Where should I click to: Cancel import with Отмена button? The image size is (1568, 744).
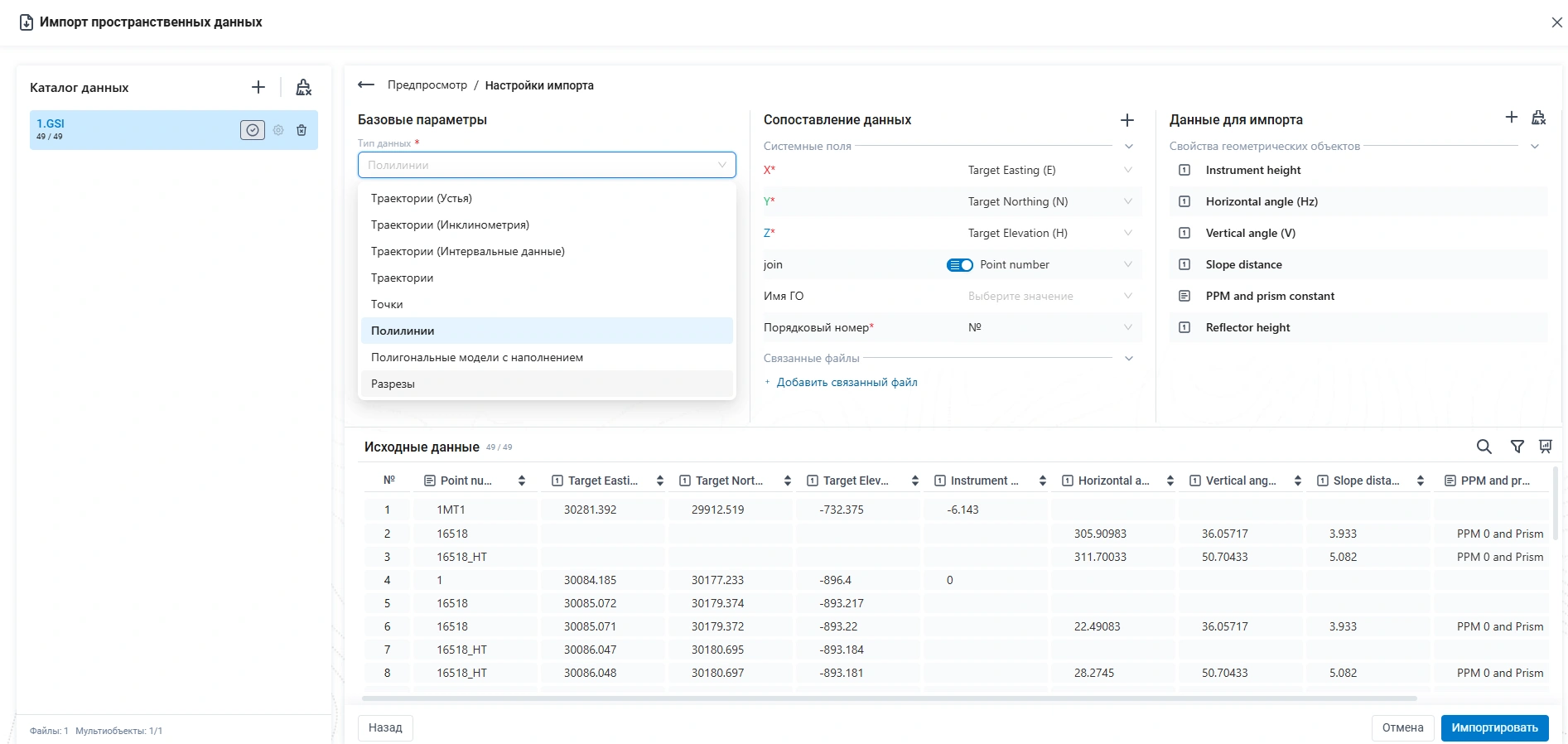point(1402,727)
